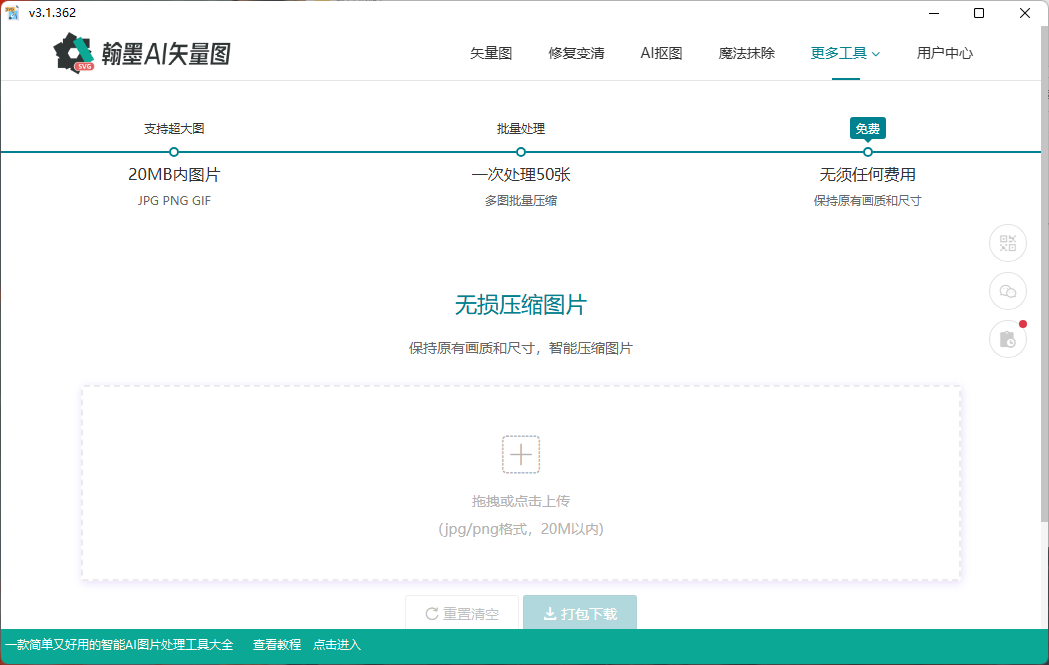Select the 魔法抹除 tab
Screen dimensions: 1049x665
click(x=746, y=54)
